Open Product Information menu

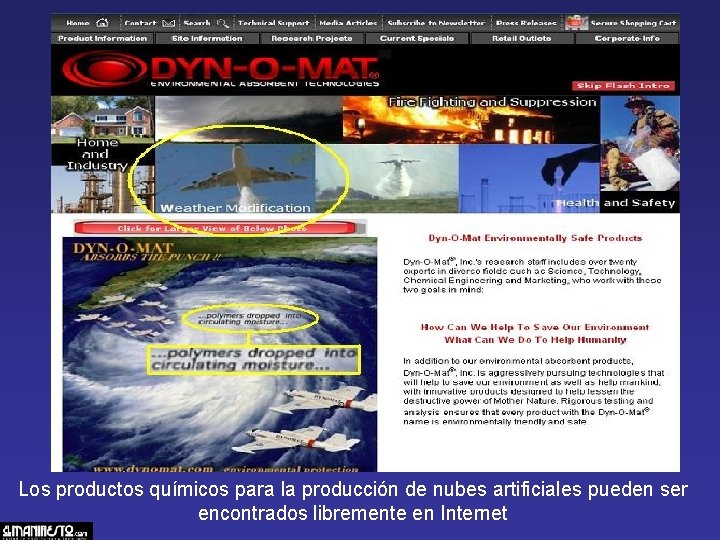102,39
